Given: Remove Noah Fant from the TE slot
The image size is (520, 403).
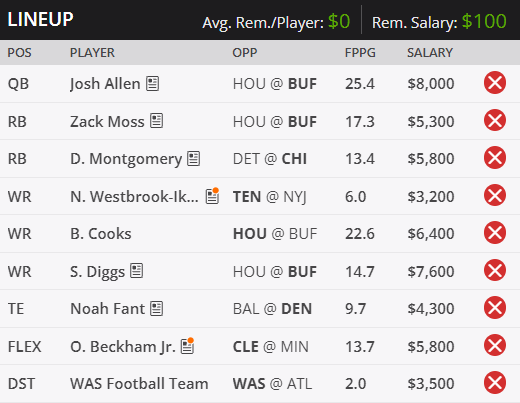Looking at the screenshot, I should point(495,308).
